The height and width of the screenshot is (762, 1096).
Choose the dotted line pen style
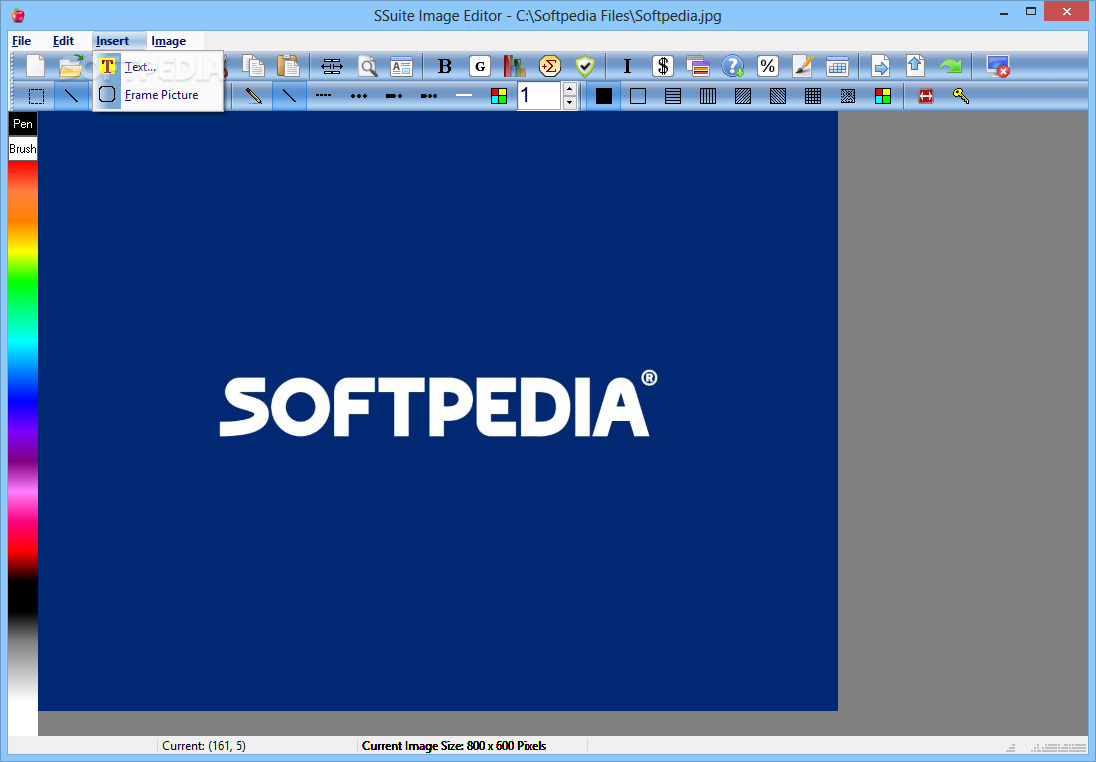pyautogui.click(x=359, y=96)
